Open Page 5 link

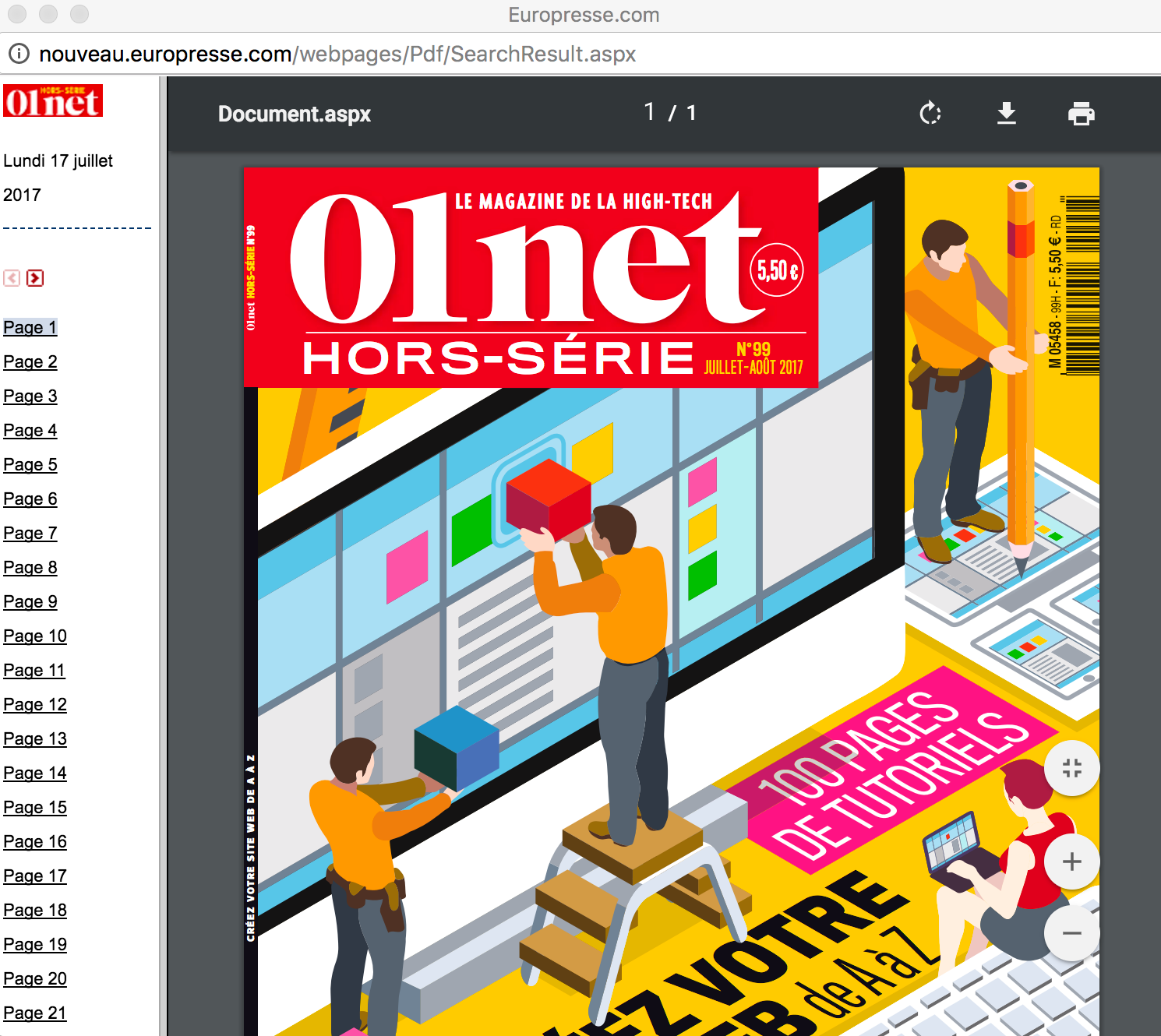tap(30, 464)
